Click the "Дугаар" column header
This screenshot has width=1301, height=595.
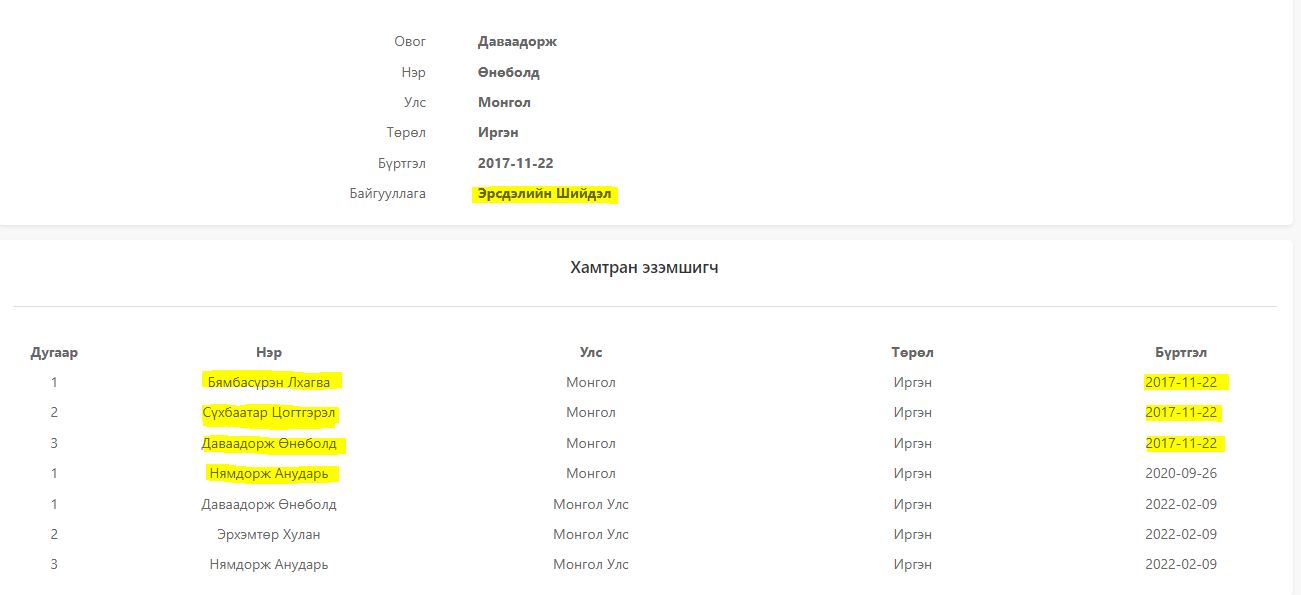tap(54, 352)
